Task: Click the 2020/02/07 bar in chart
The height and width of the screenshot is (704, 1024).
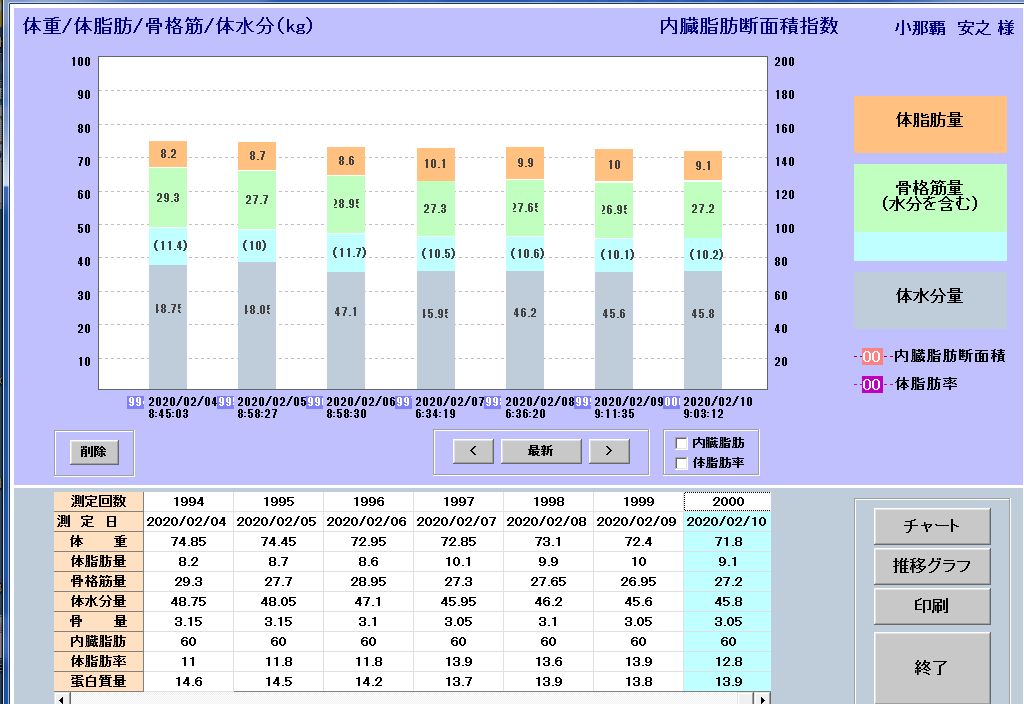Action: (x=436, y=268)
